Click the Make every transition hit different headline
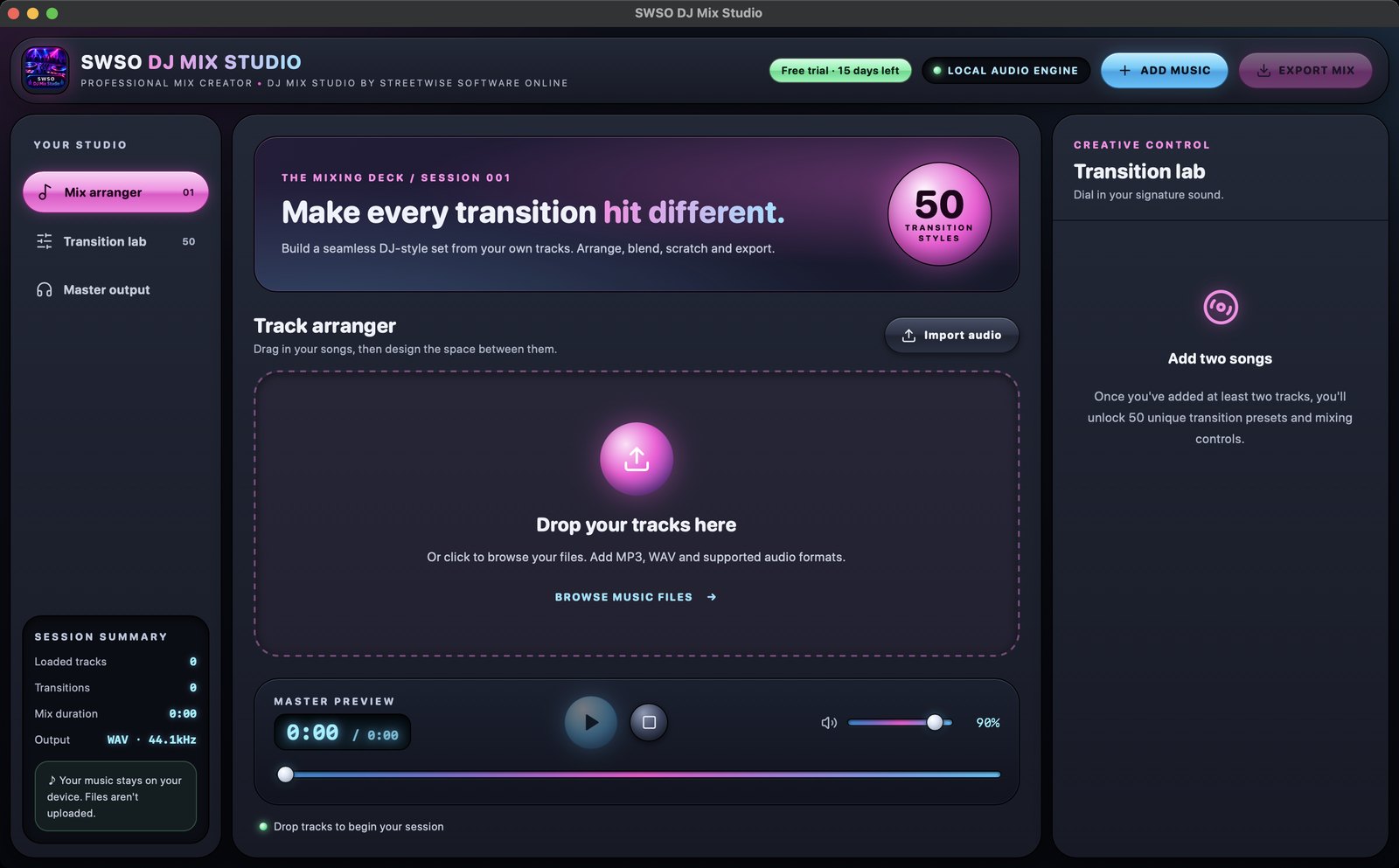 click(x=533, y=212)
